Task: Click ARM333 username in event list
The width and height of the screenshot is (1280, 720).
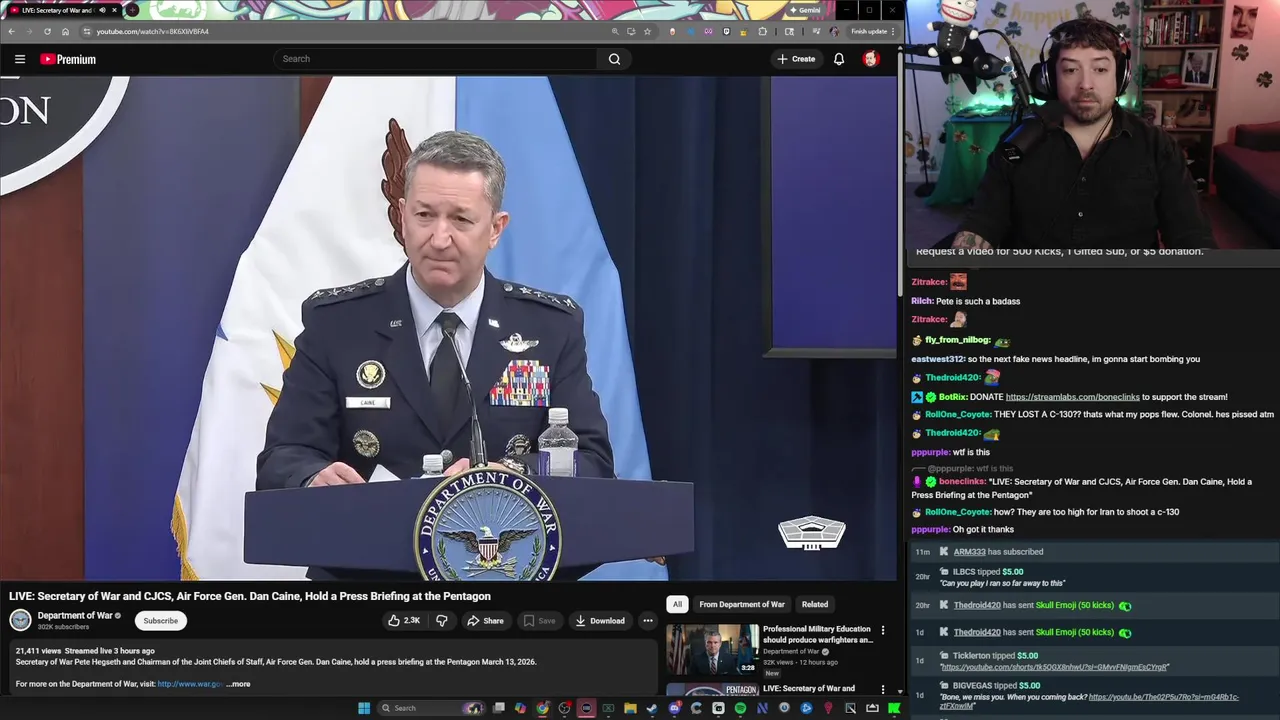Action: point(969,552)
